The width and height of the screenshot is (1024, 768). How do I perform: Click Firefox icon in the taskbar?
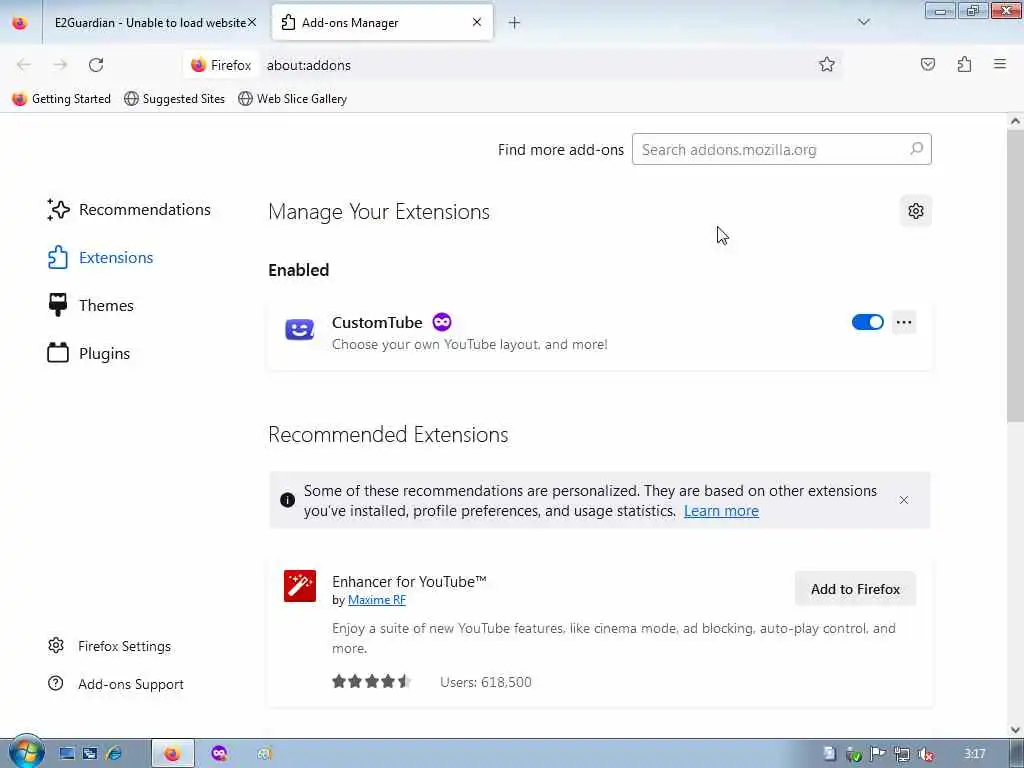(x=172, y=754)
